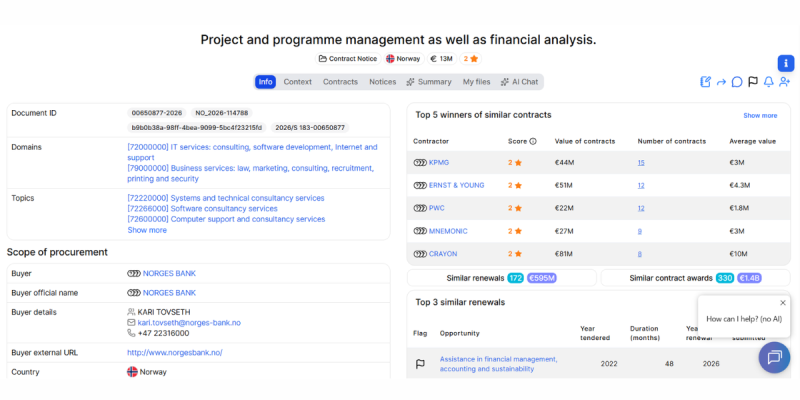The height and width of the screenshot is (400, 800).
Task: Click the star rating badge under title
Action: tap(470, 59)
